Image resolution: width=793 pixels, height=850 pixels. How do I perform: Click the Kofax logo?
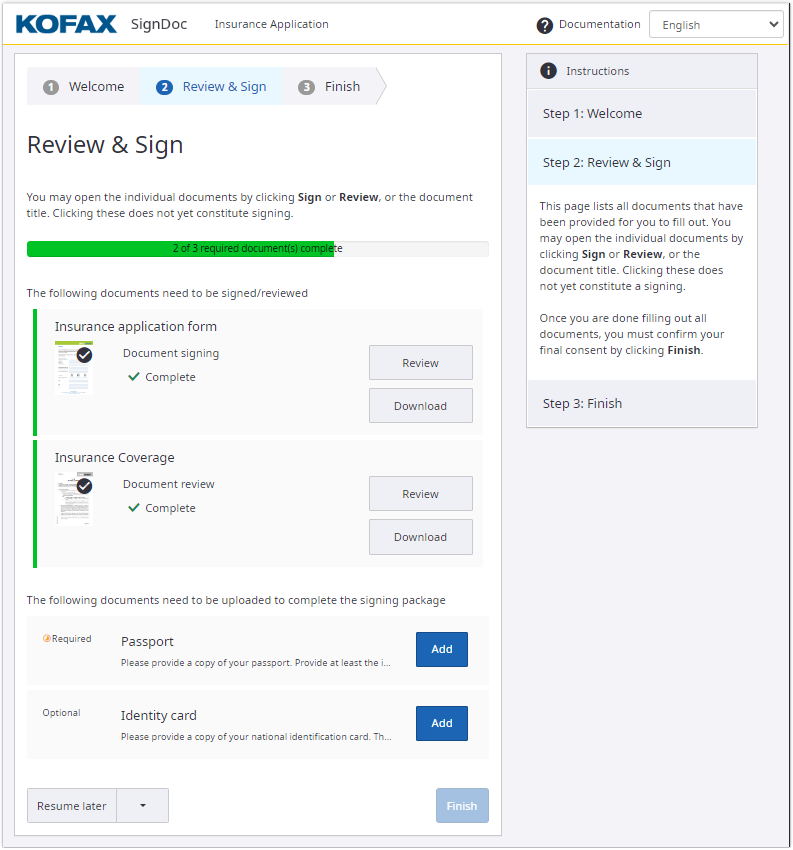(66, 24)
